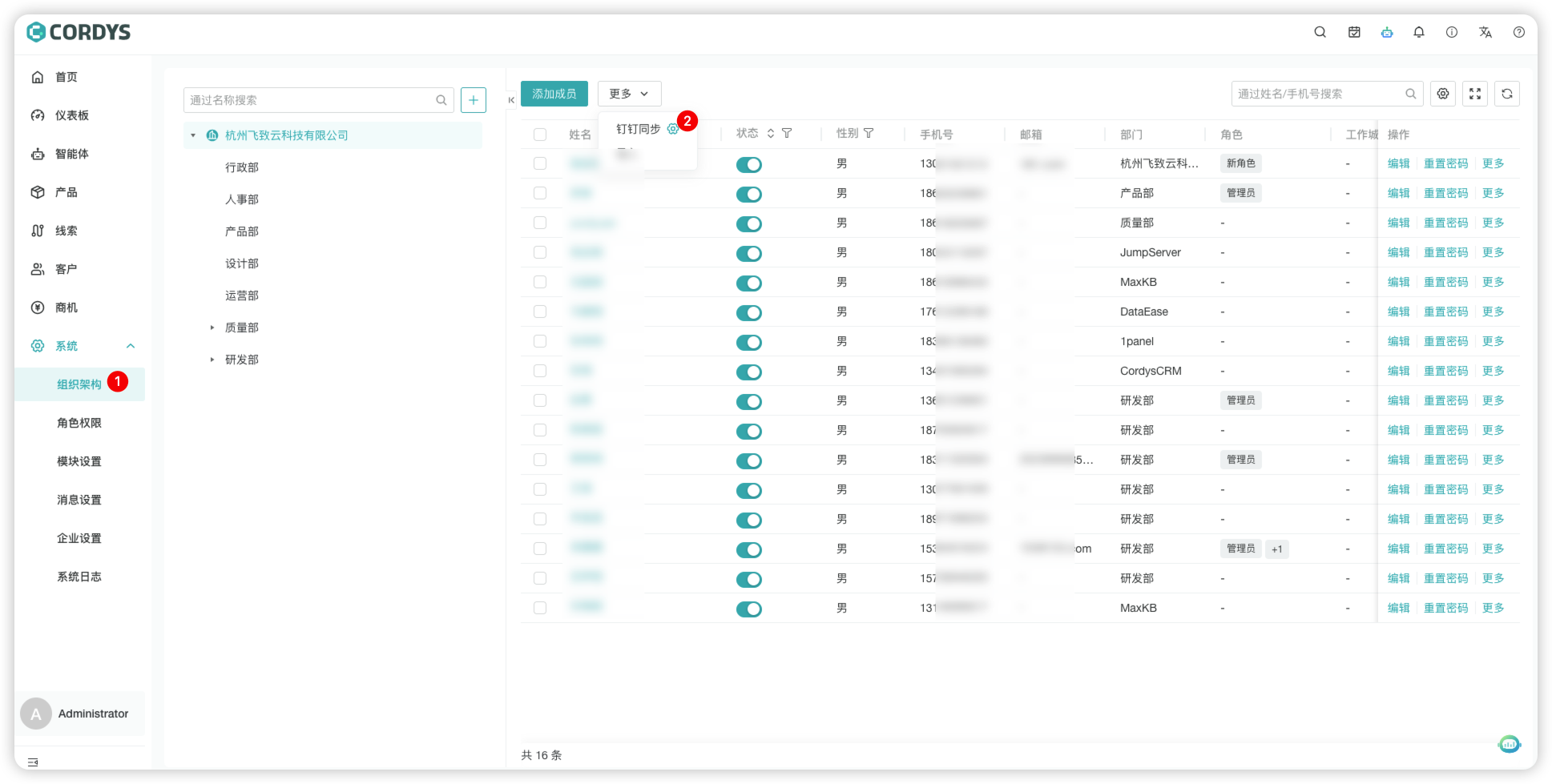The width and height of the screenshot is (1552, 784).
Task: Focus the 通过姓名/手机号搜索 input field
Action: coord(1318,94)
